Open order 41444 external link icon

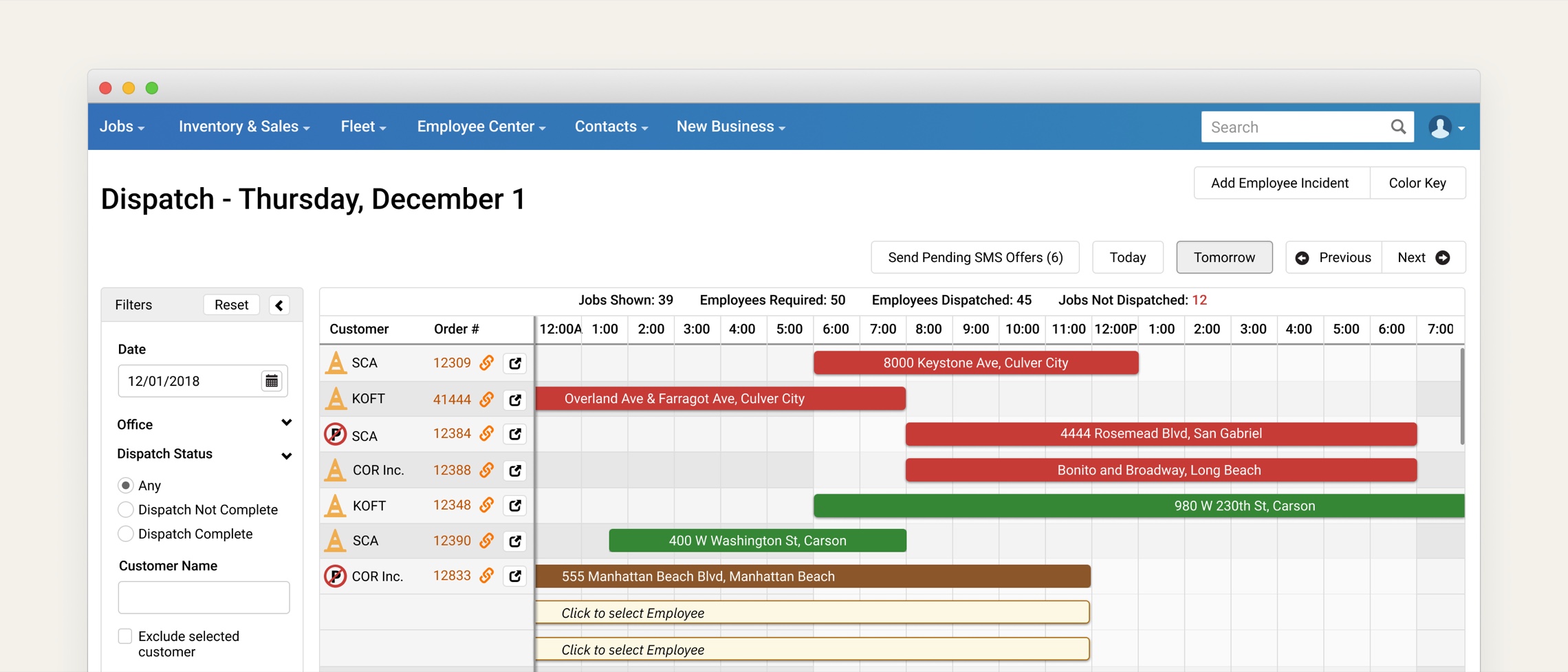pyautogui.click(x=515, y=400)
